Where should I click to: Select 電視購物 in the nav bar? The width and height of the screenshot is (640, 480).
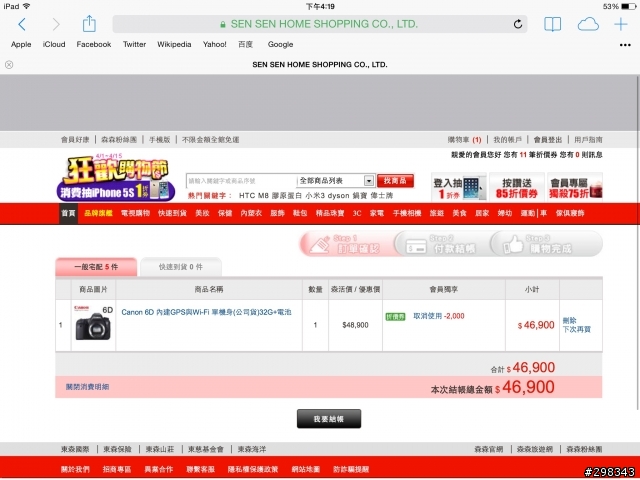pyautogui.click(x=136, y=213)
